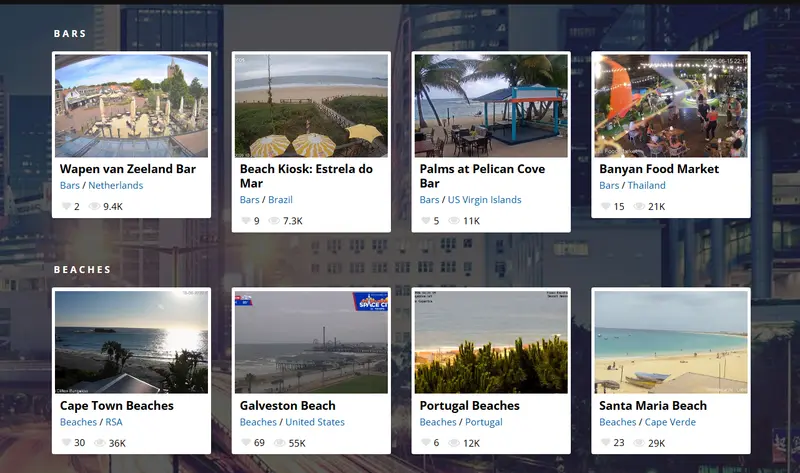
Task: Like the Wapen van Zeeland Bar webcam with heart icon
Action: tap(66, 206)
